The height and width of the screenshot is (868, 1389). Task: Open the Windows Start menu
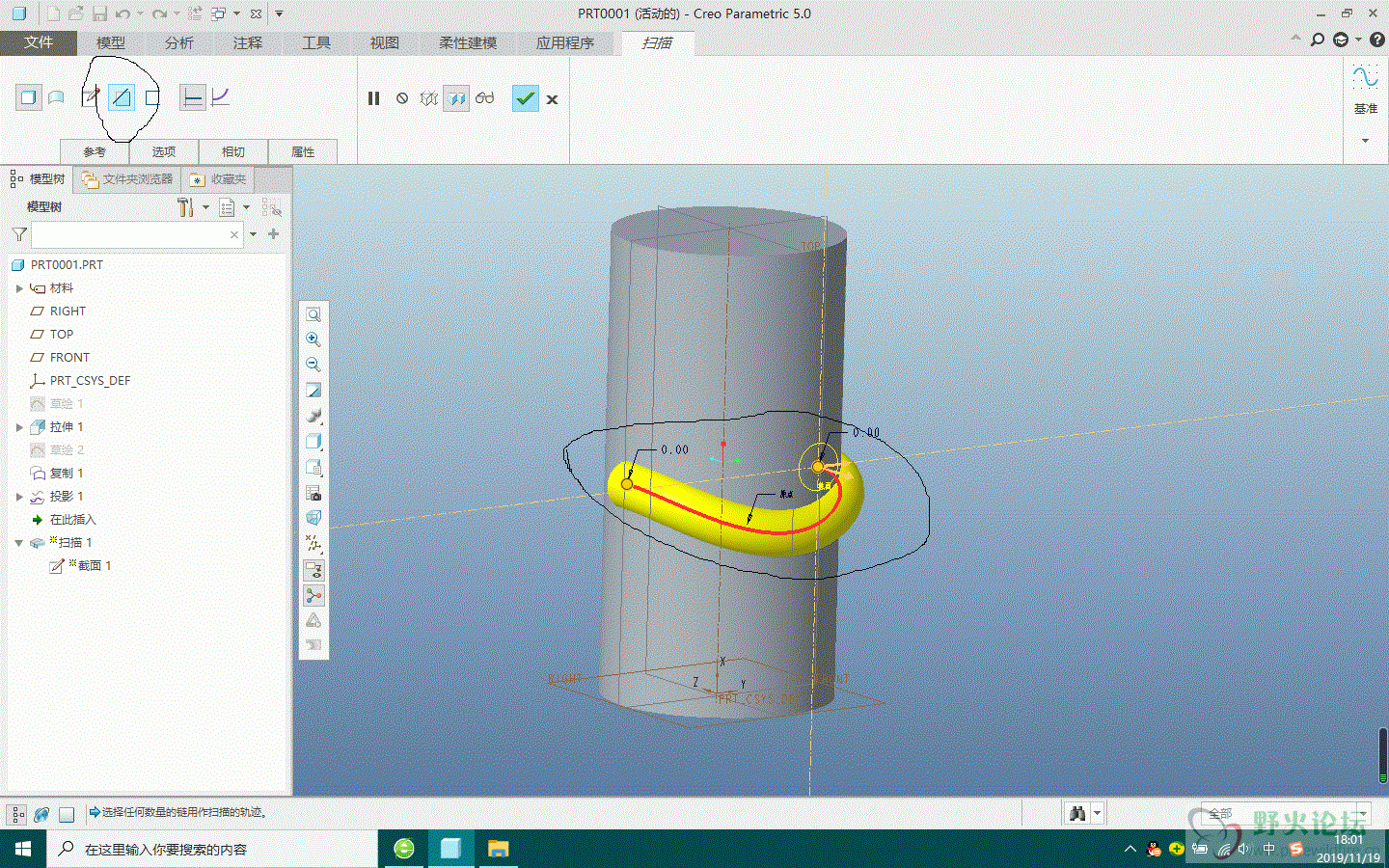[23, 849]
